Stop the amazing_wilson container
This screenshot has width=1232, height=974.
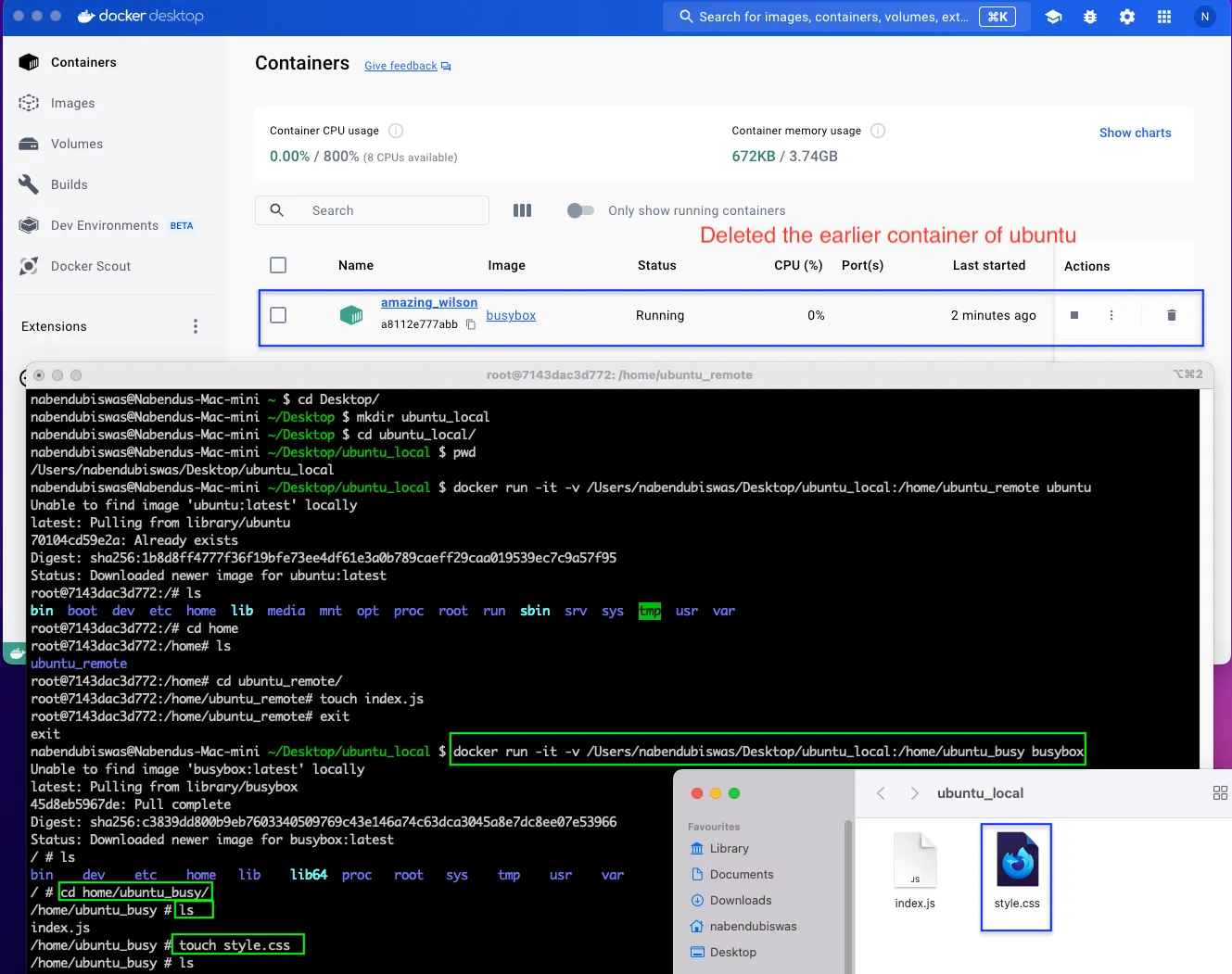click(x=1074, y=315)
